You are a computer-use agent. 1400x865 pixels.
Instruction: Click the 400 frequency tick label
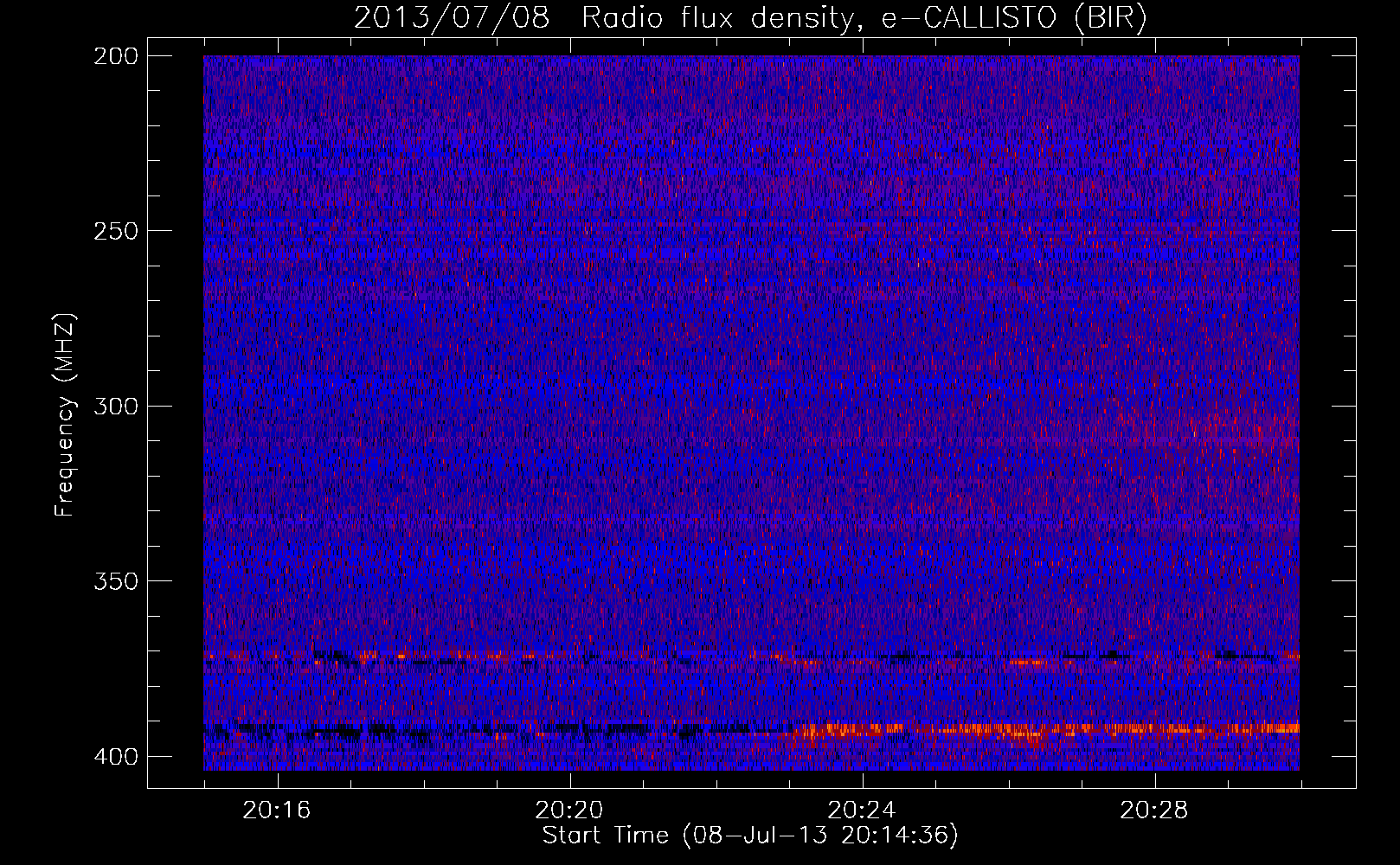[x=115, y=757]
